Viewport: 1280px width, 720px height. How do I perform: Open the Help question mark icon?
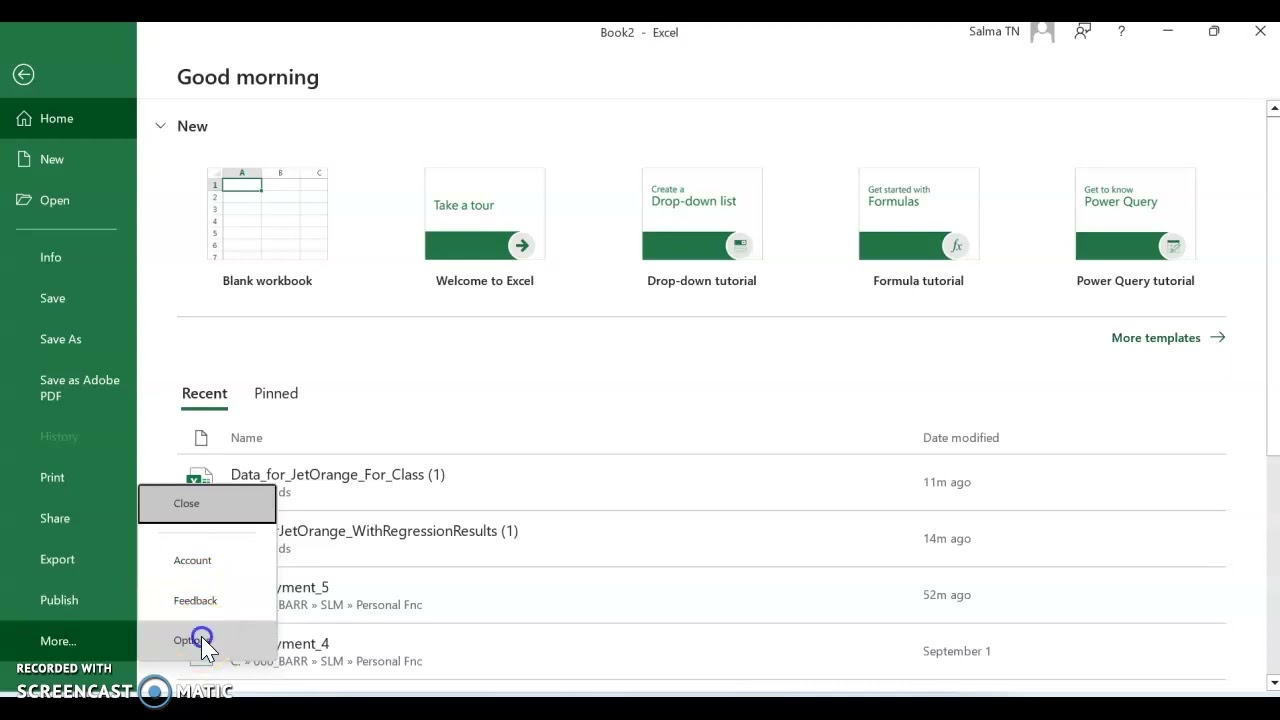[1121, 32]
